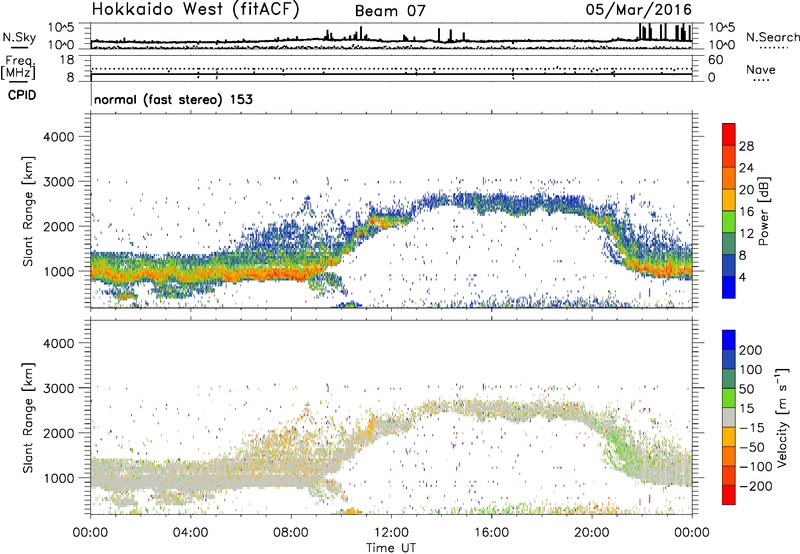Click the '16:00' time tick label
800x554 pixels.
click(491, 533)
